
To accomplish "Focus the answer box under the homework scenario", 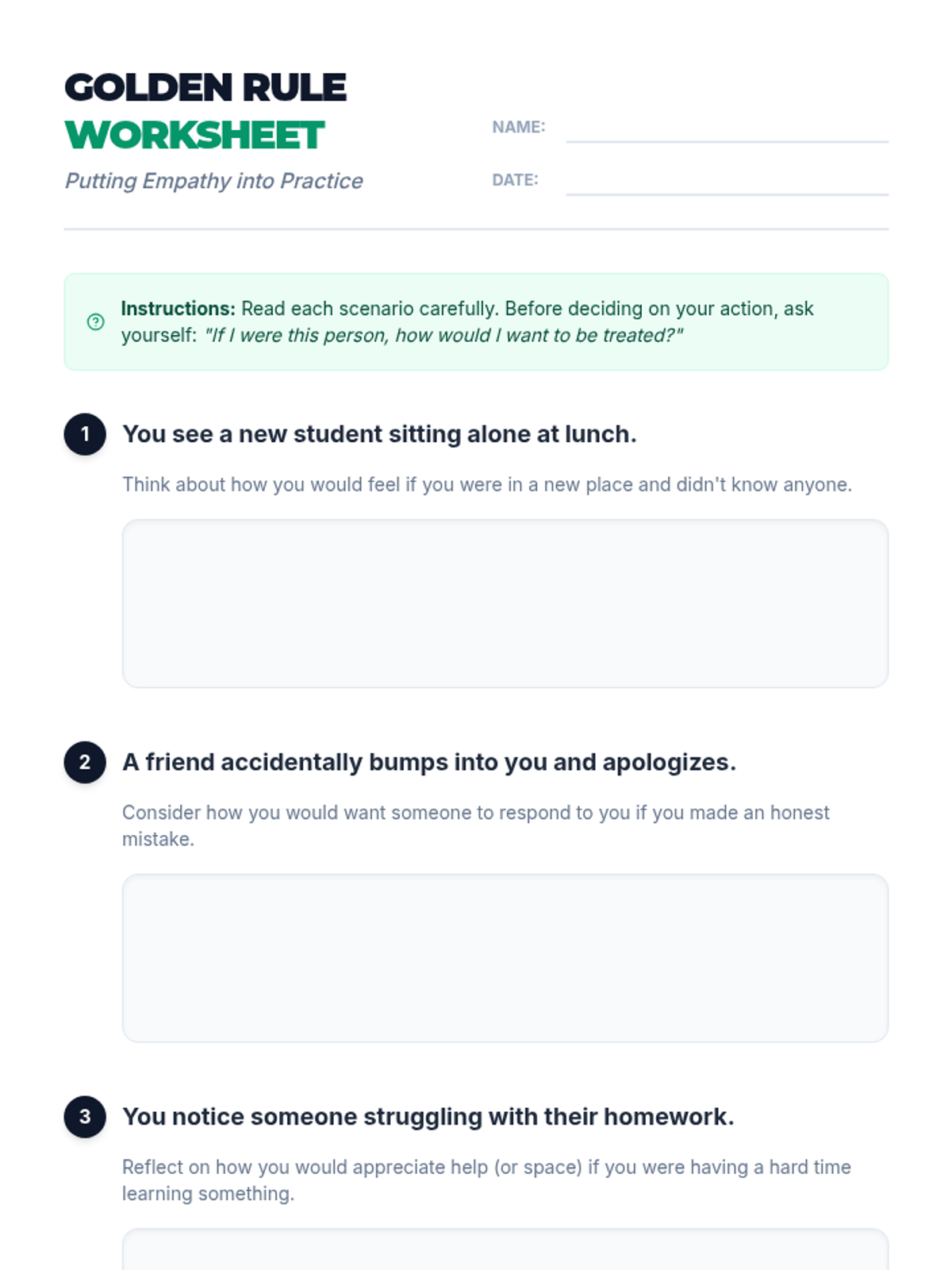I will coord(505,1250).
